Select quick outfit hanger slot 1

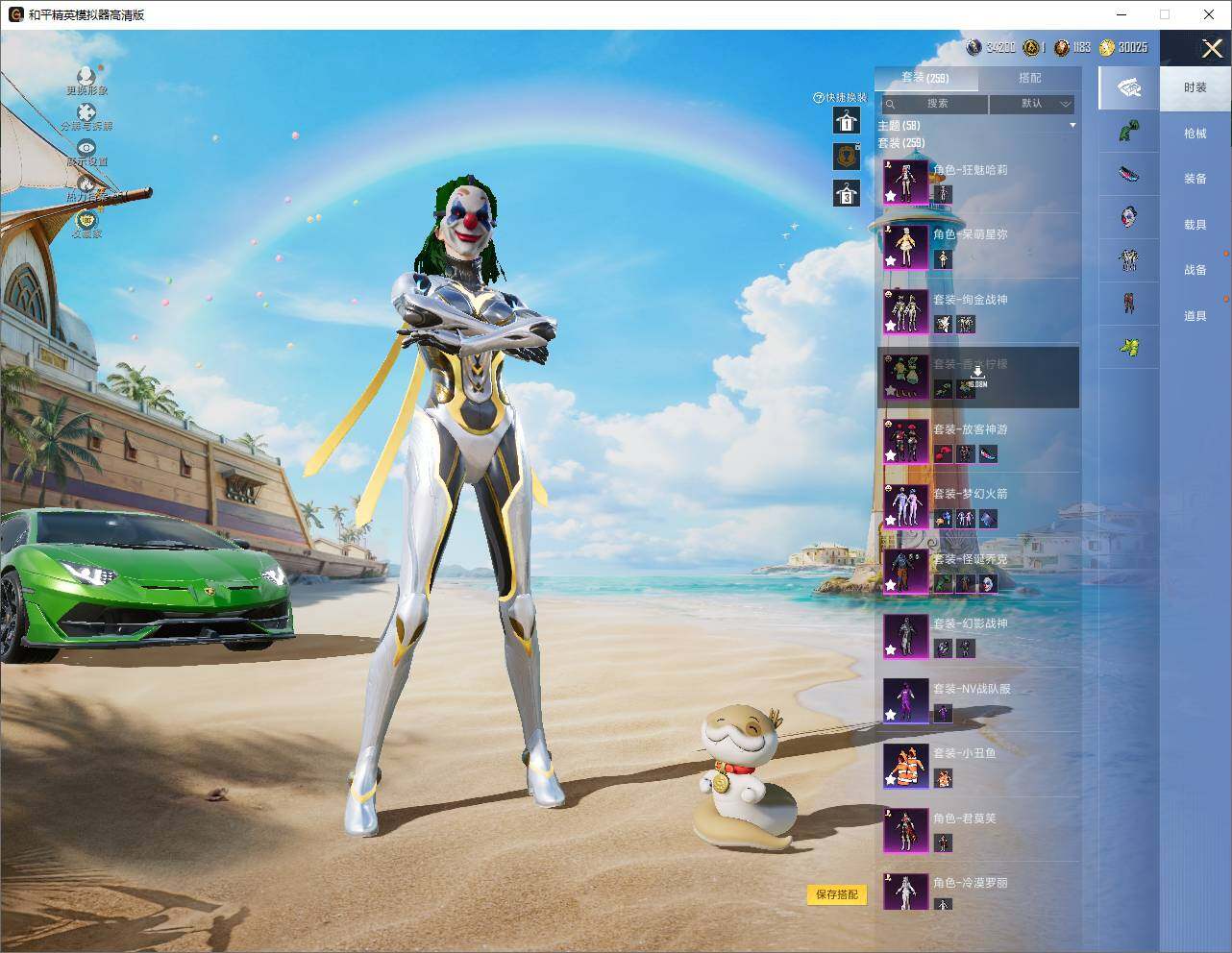pyautogui.click(x=846, y=120)
